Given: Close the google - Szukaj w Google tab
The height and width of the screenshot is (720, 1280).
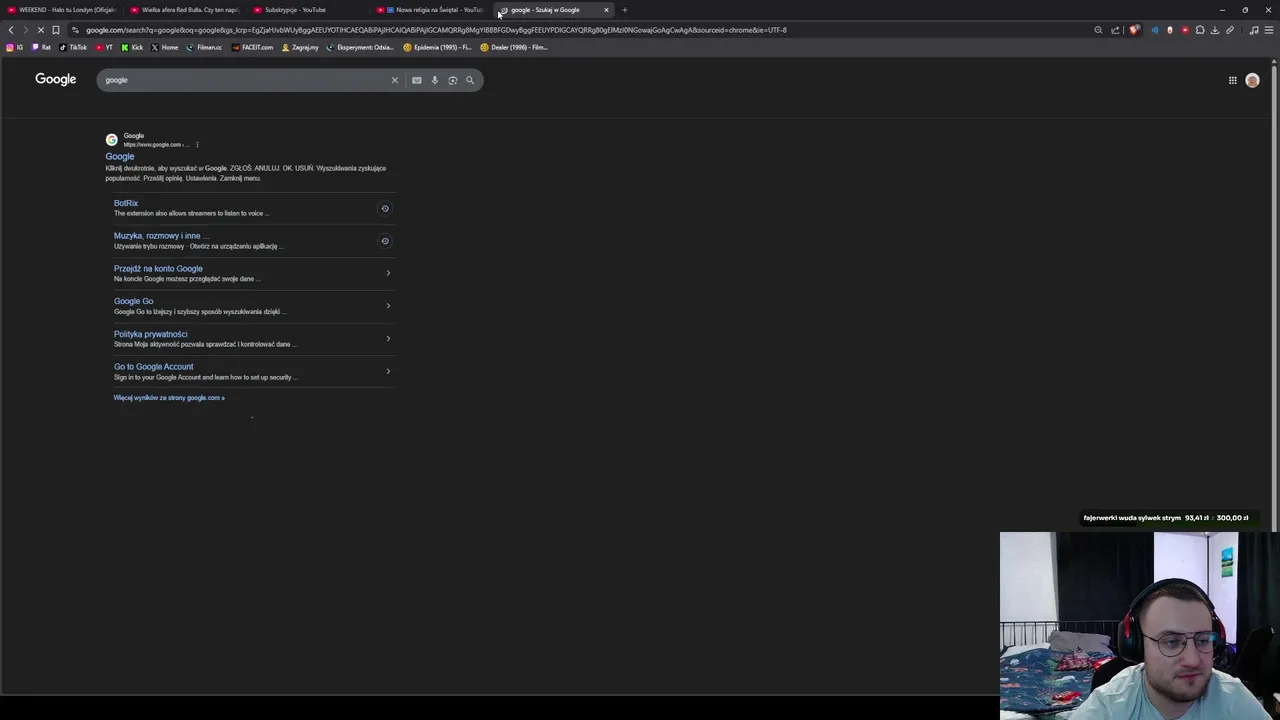Looking at the screenshot, I should [x=606, y=10].
